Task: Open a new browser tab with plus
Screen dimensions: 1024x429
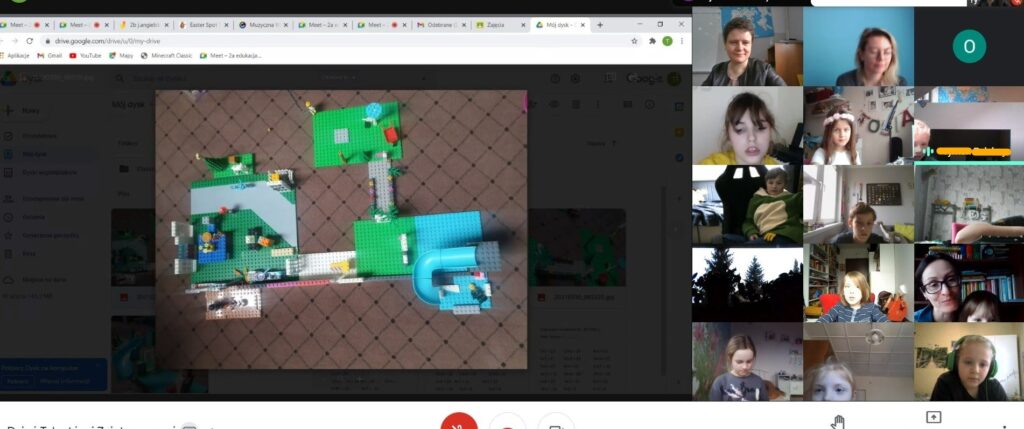Action: (x=600, y=25)
